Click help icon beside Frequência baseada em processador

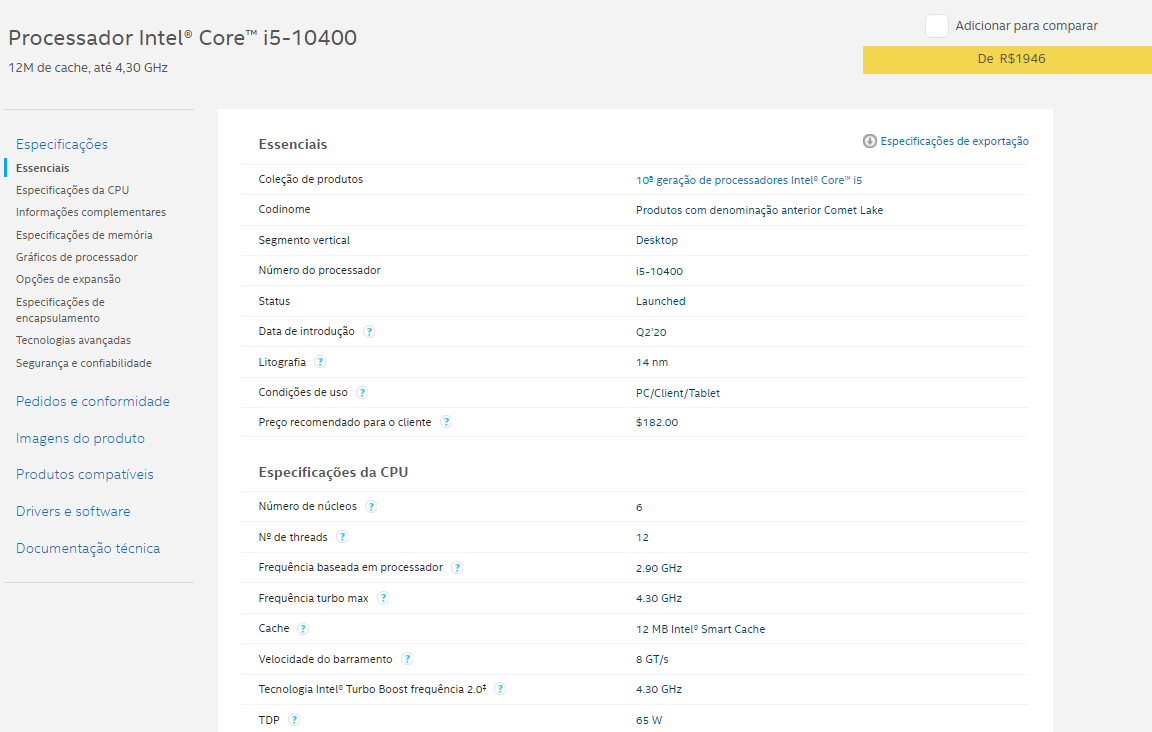pos(457,567)
